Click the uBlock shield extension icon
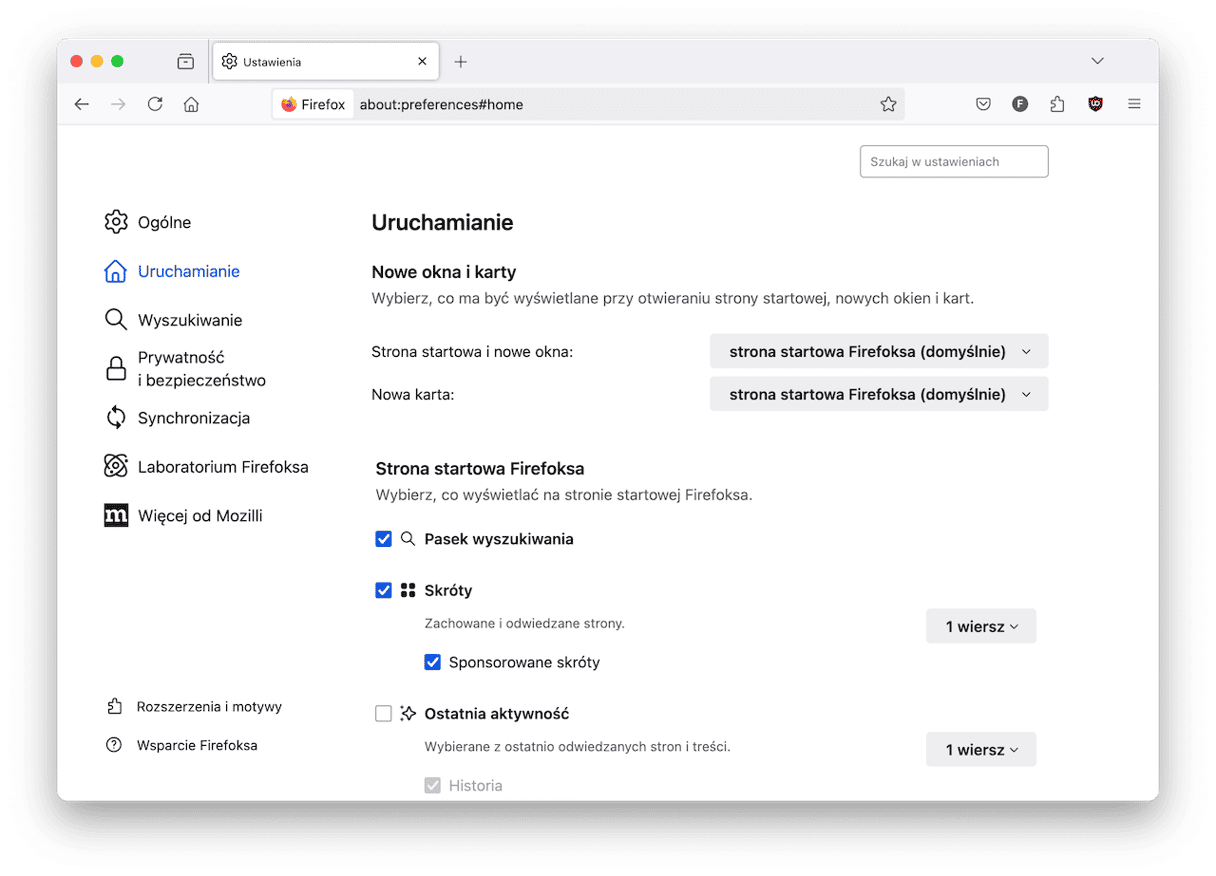The image size is (1216, 876). point(1095,104)
